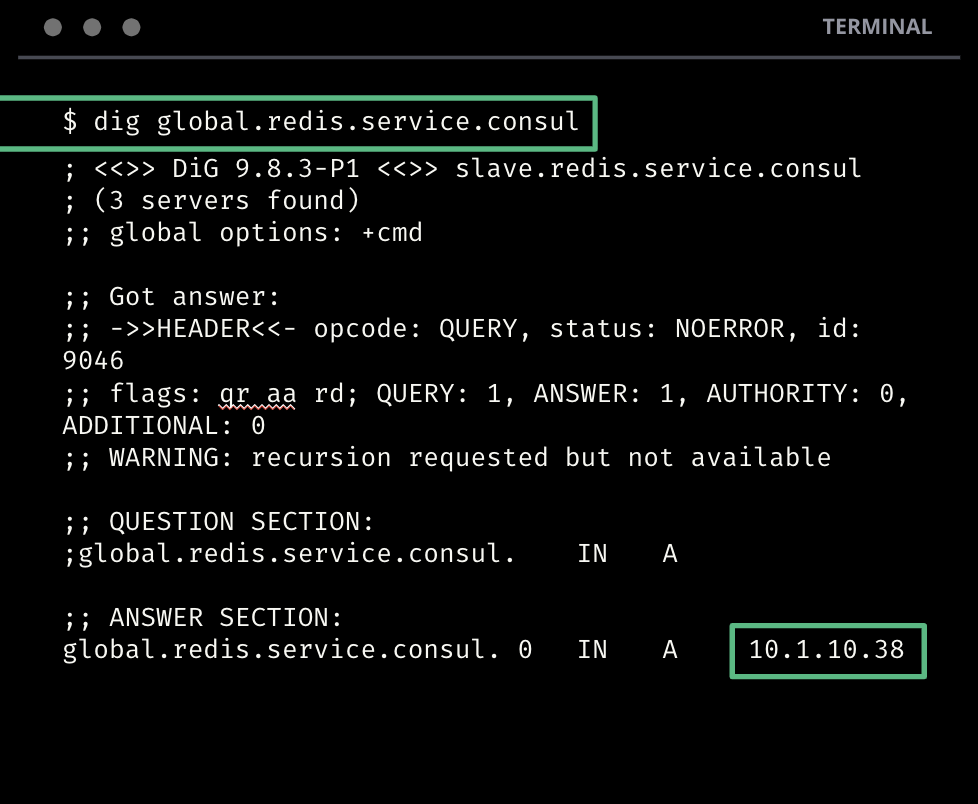Screen dimensions: 978x804
Task: Click slave.redis.service.consul in the DiG banner
Action: [x=658, y=168]
